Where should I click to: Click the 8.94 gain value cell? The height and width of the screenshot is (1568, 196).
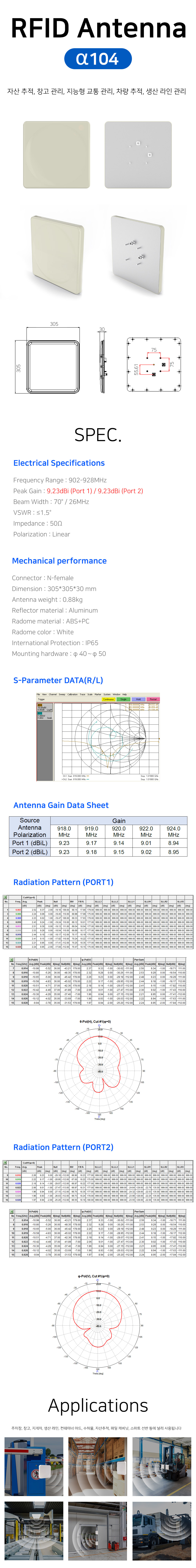173,843
